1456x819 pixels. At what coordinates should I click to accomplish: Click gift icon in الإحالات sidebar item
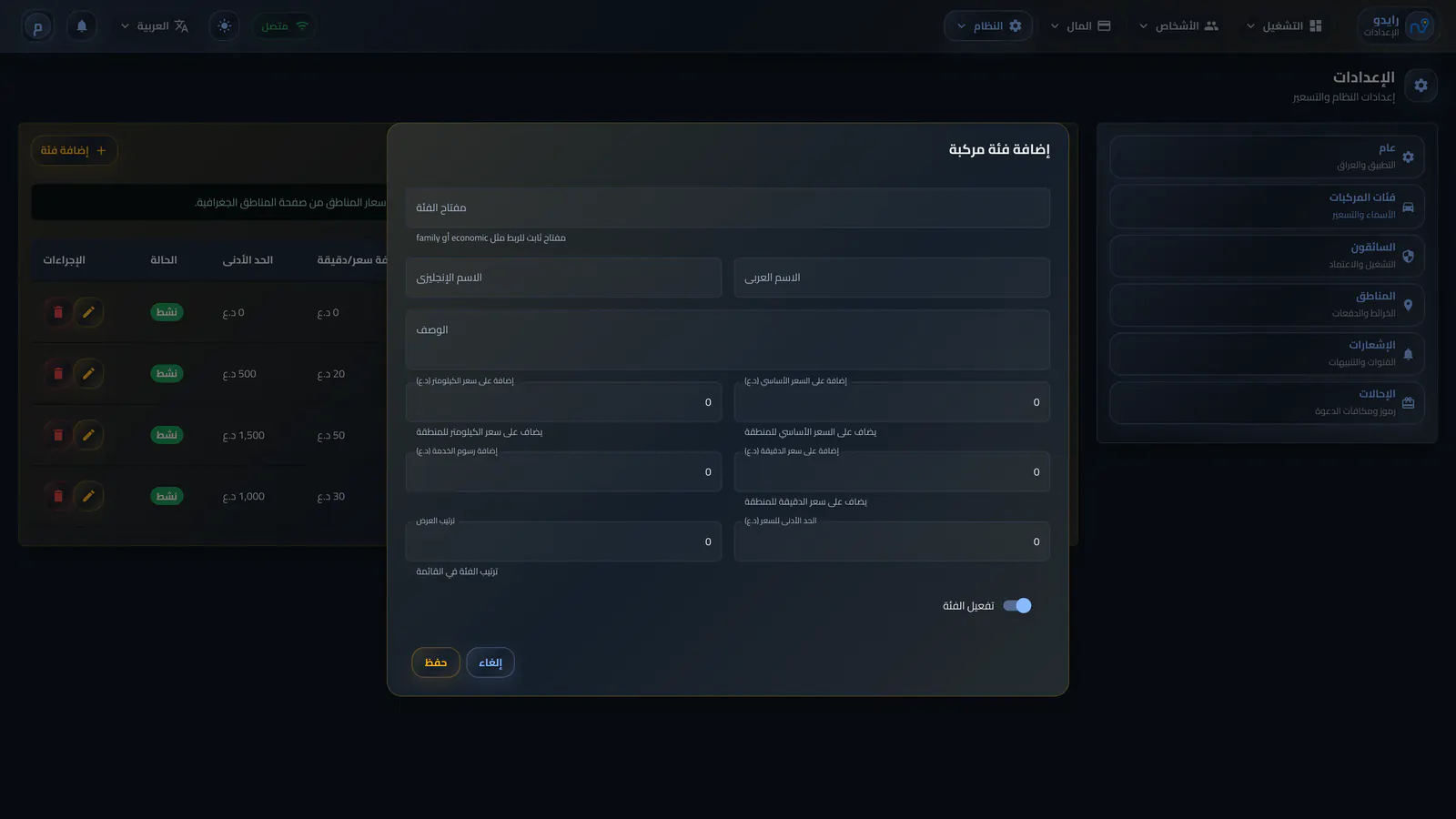click(1408, 403)
